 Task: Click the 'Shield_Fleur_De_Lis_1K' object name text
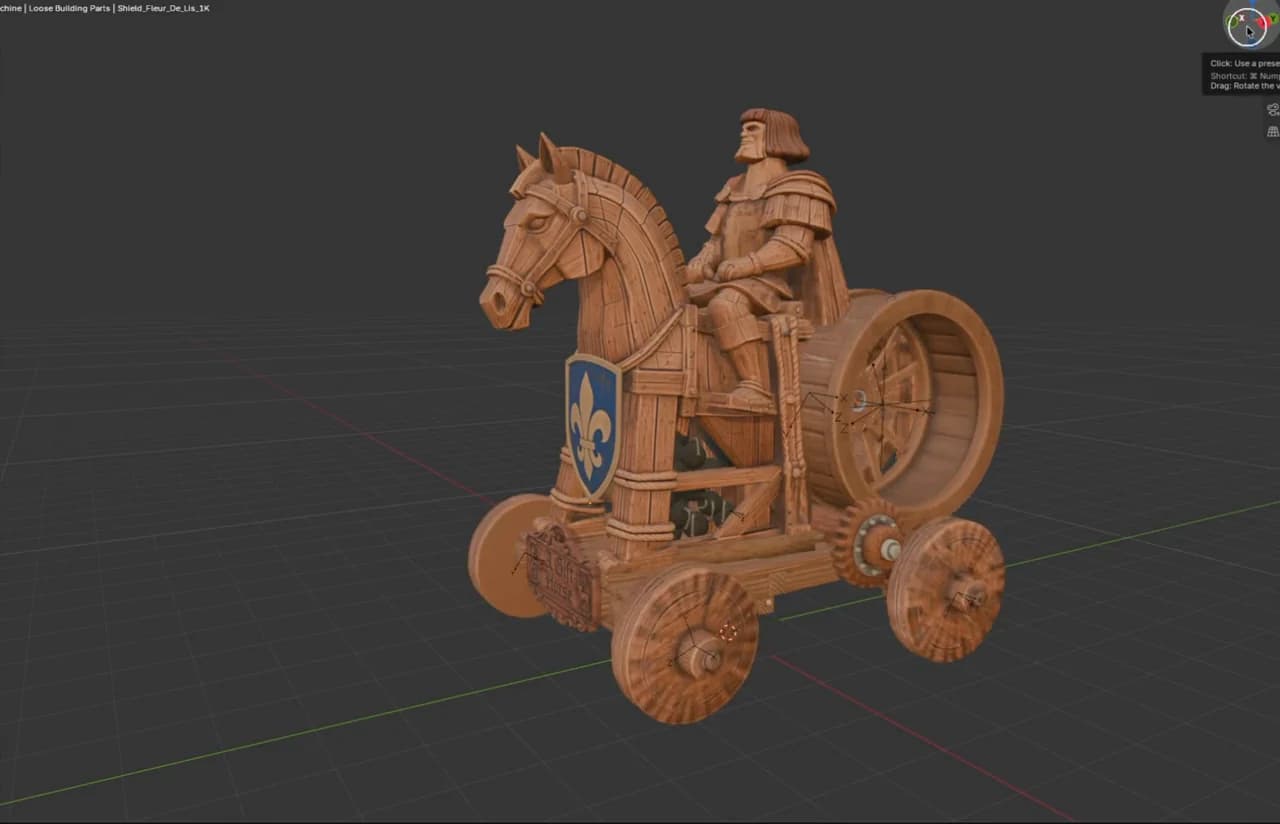(x=163, y=8)
